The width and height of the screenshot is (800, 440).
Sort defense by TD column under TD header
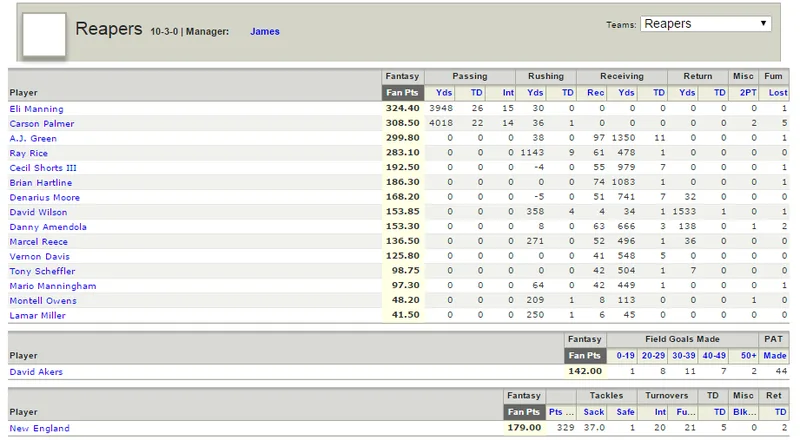[x=720, y=412]
